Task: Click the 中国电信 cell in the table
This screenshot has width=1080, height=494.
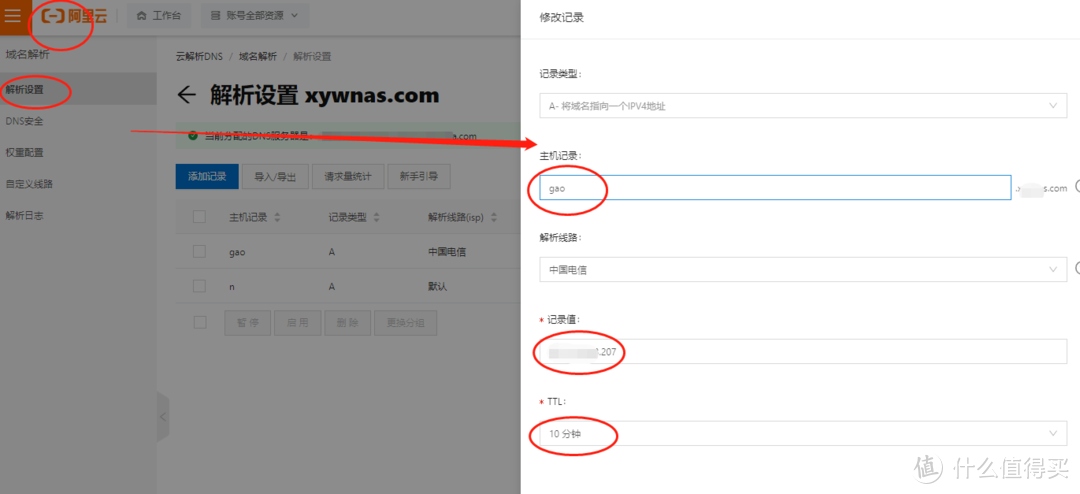Action: (446, 252)
